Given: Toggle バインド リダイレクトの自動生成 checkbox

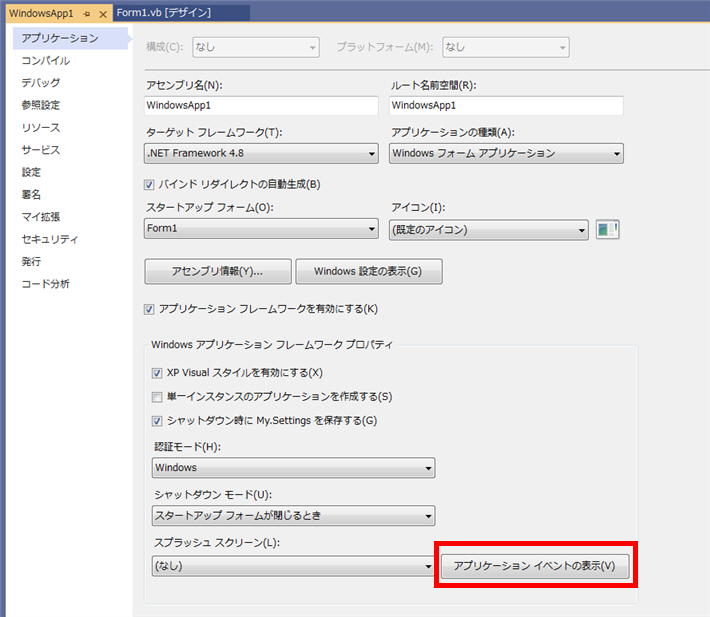Looking at the screenshot, I should [149, 185].
